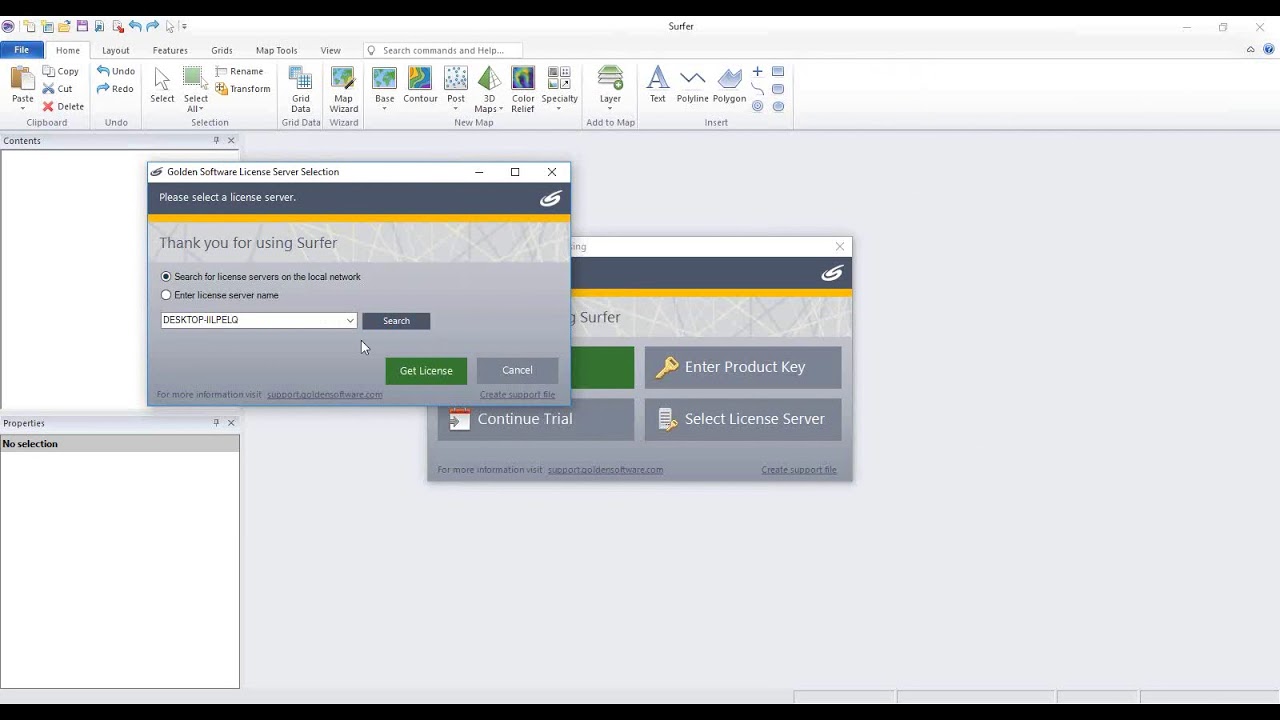Switch to the Map Tools ribbon tab

[276, 50]
